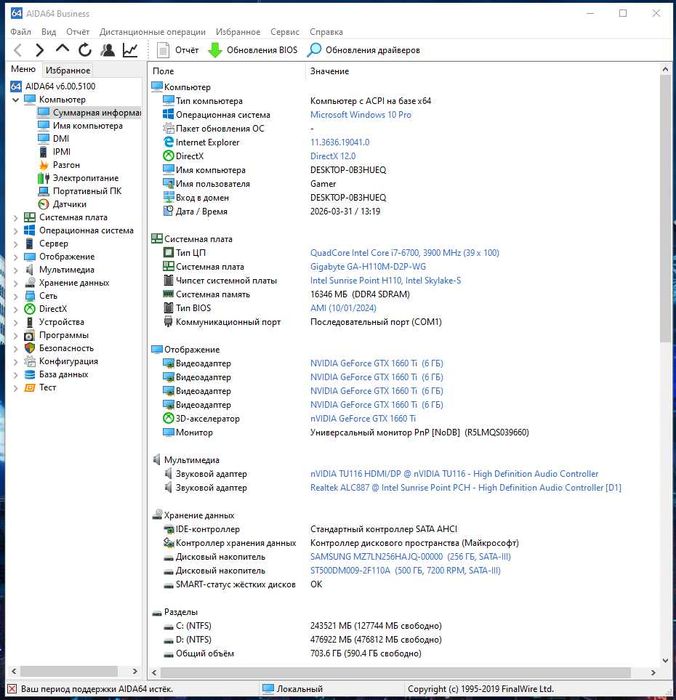Viewport: 676px width, 700px height.
Task: Click the База данных icon in tree
Action: tap(29, 374)
